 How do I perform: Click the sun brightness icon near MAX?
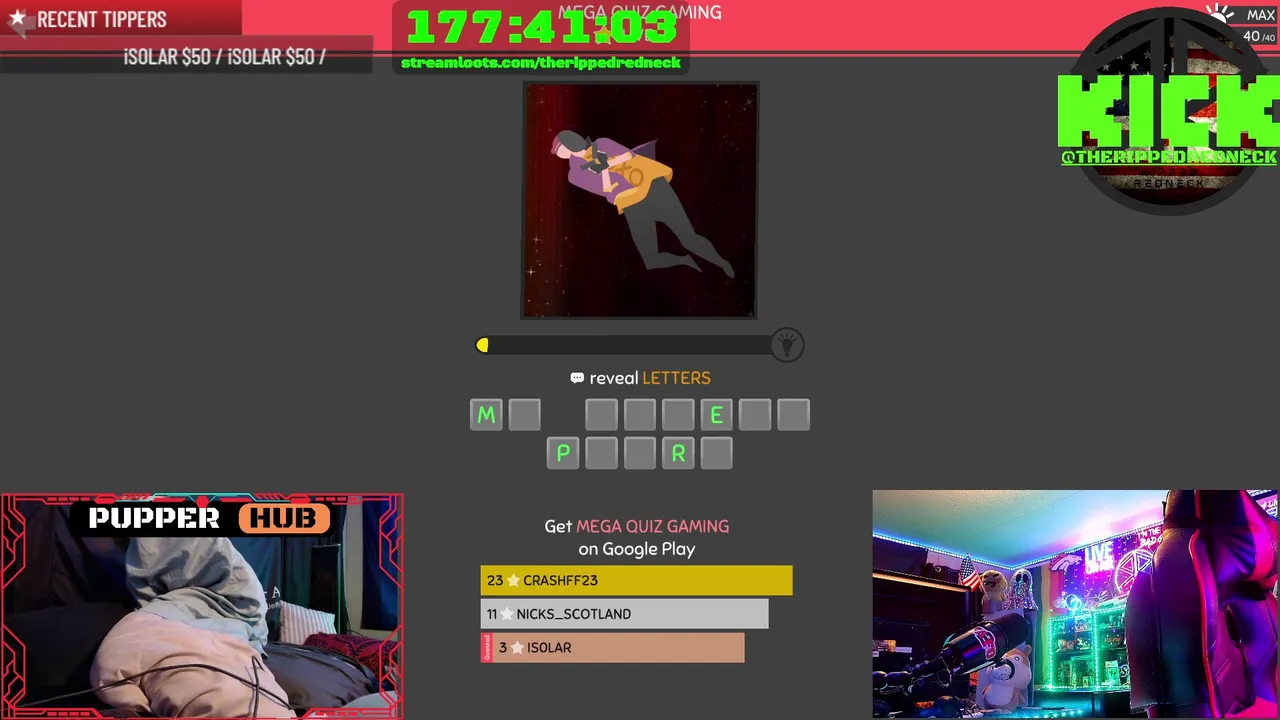[1220, 13]
